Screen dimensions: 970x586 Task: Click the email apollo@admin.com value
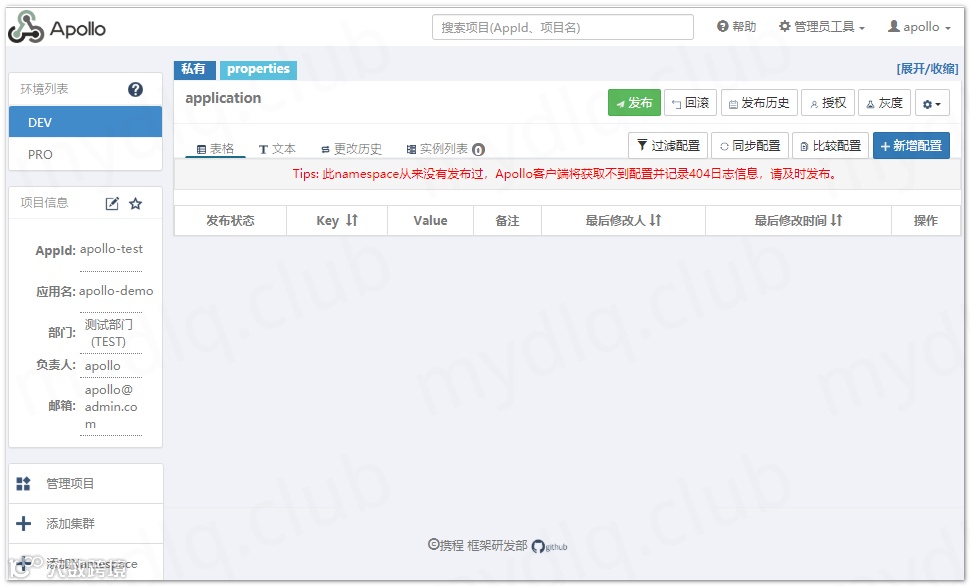pyautogui.click(x=111, y=407)
